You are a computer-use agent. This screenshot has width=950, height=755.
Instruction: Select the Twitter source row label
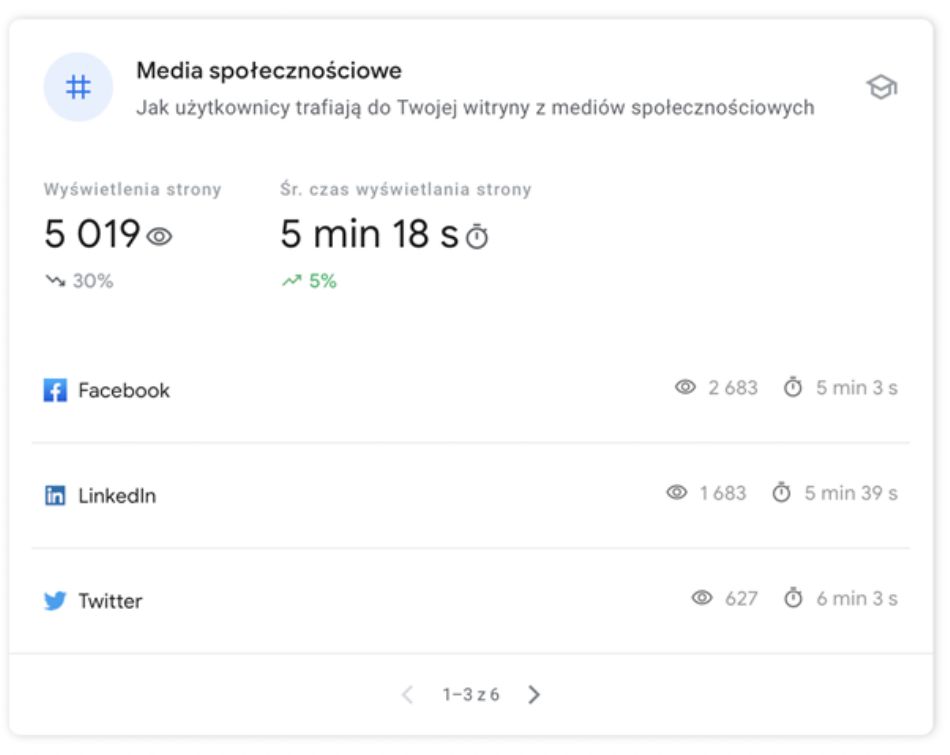(x=110, y=601)
